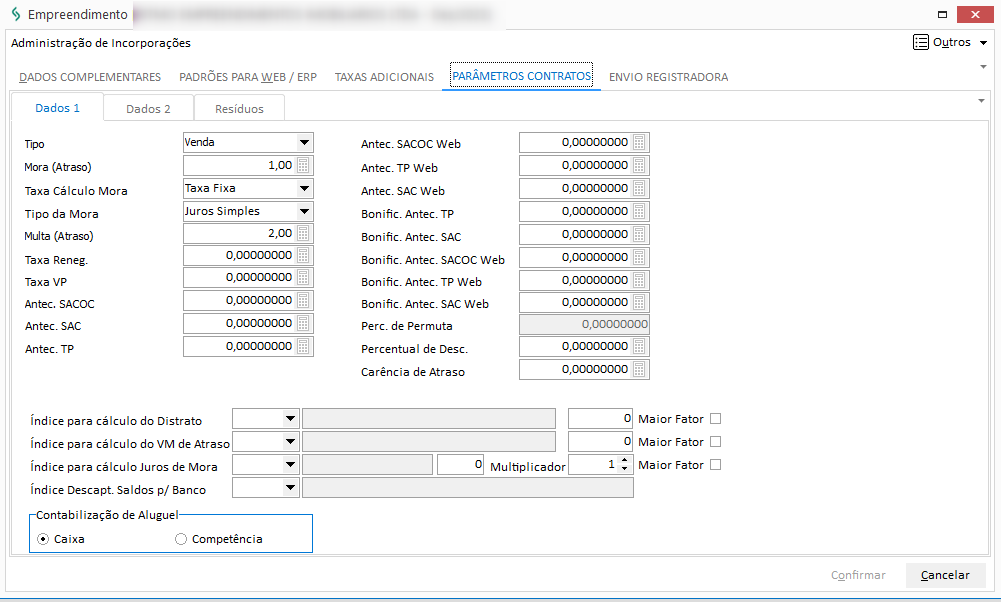Expand the Tipo dropdown showing Venda

(305, 143)
